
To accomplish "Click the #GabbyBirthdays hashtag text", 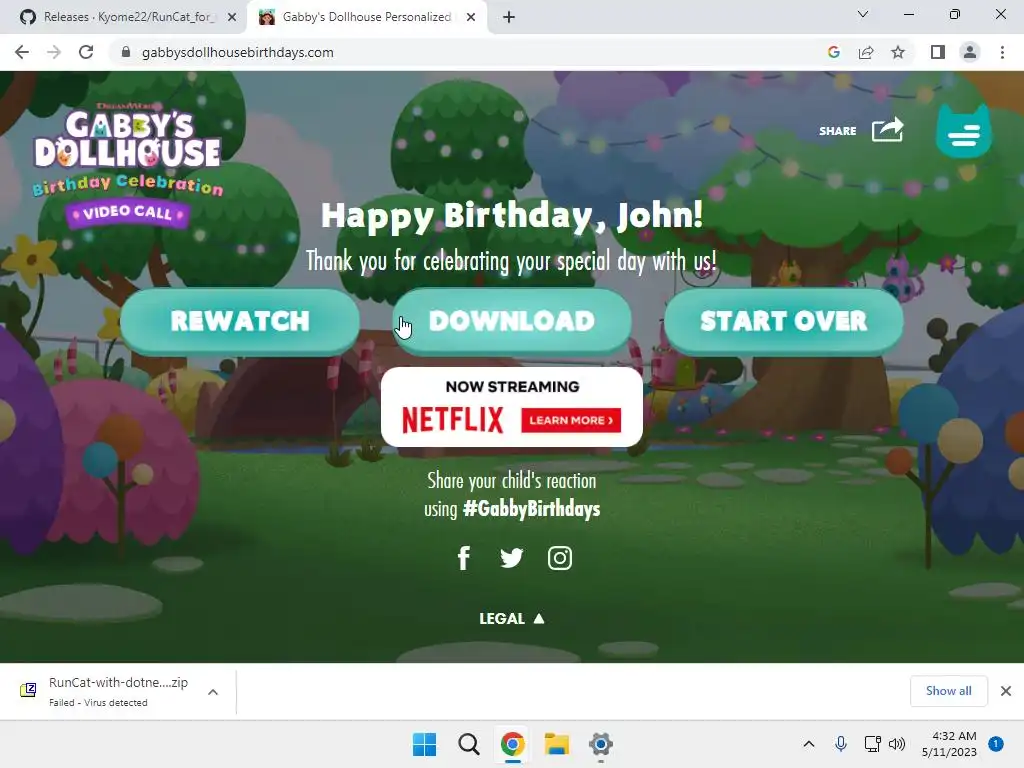I will pos(531,509).
